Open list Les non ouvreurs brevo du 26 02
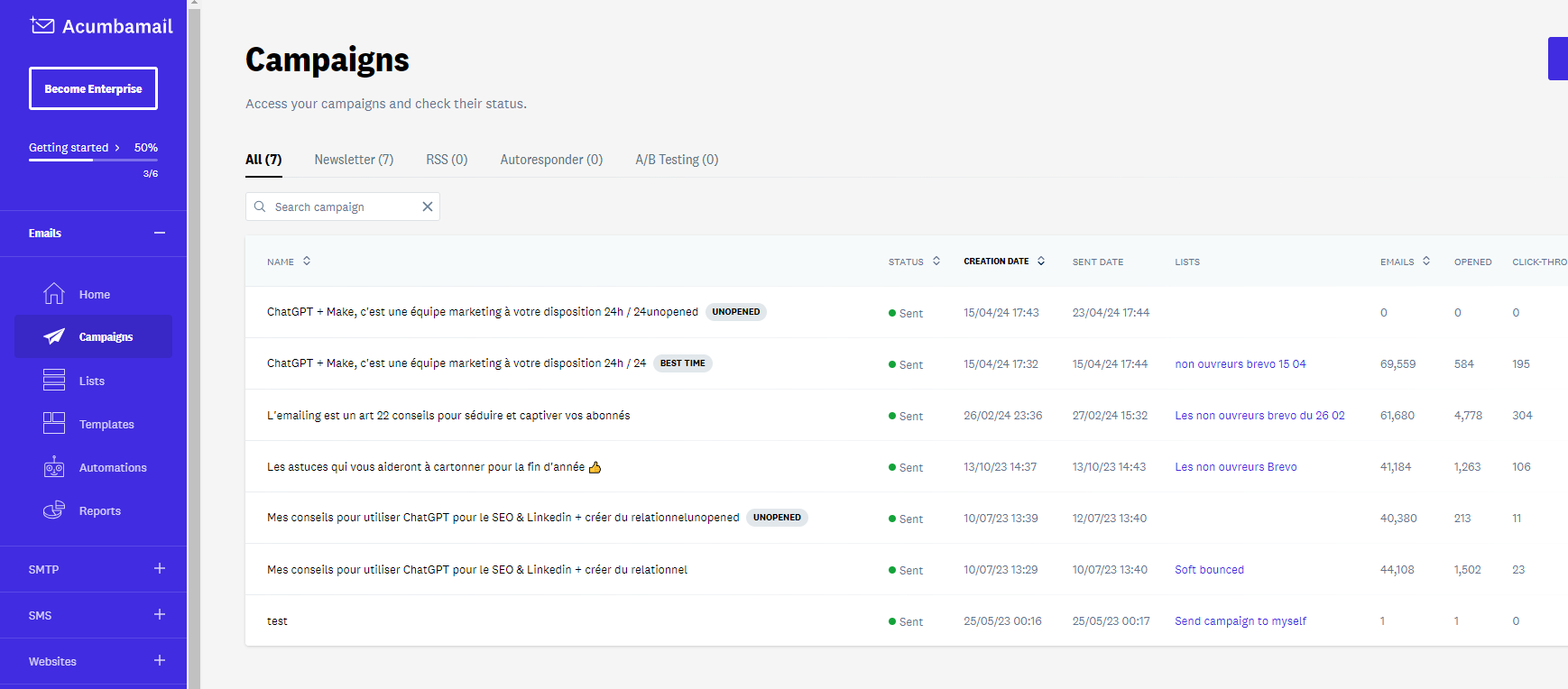The height and width of the screenshot is (689, 1568). pyautogui.click(x=1259, y=416)
